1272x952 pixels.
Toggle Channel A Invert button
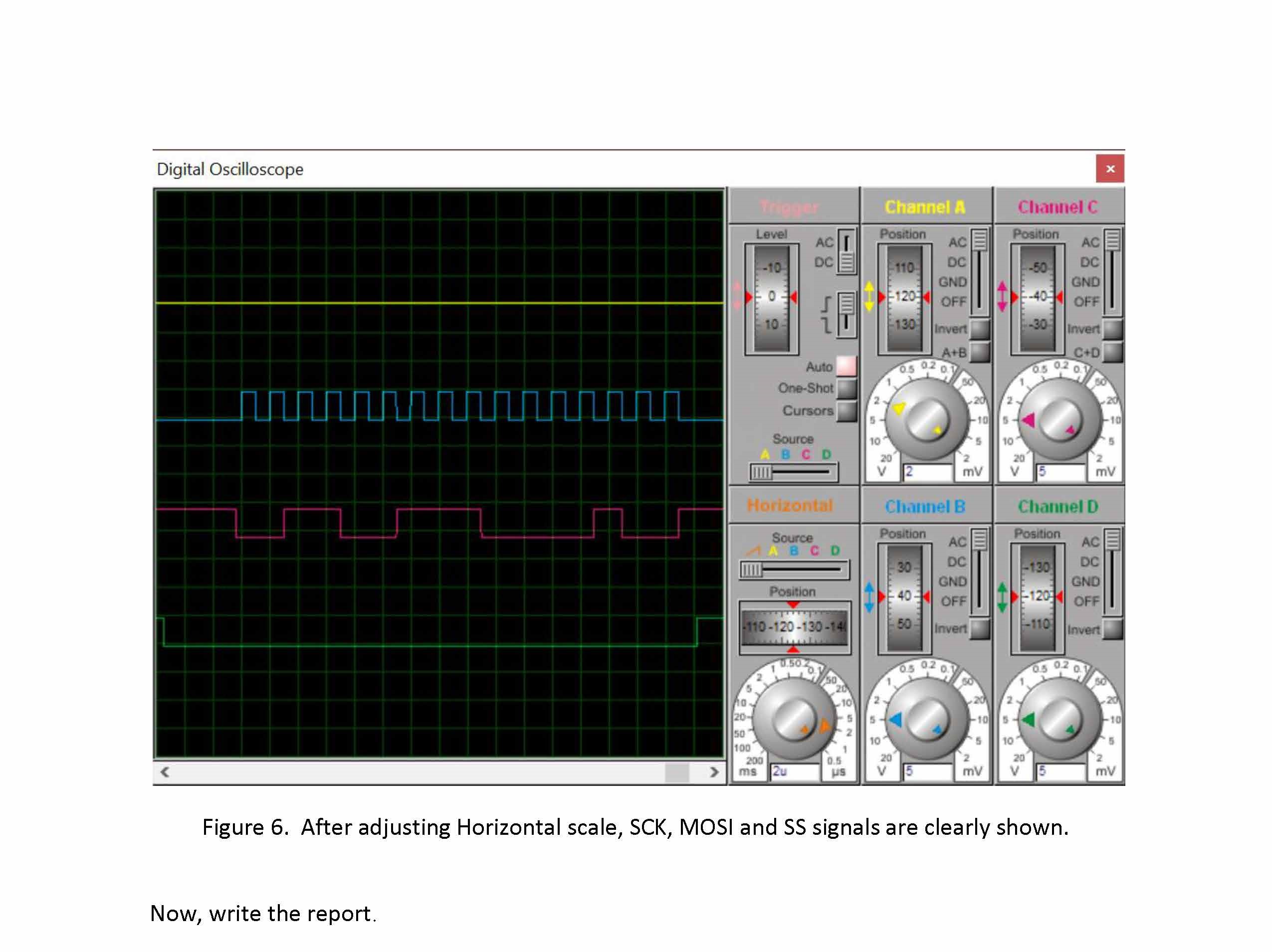click(x=979, y=330)
